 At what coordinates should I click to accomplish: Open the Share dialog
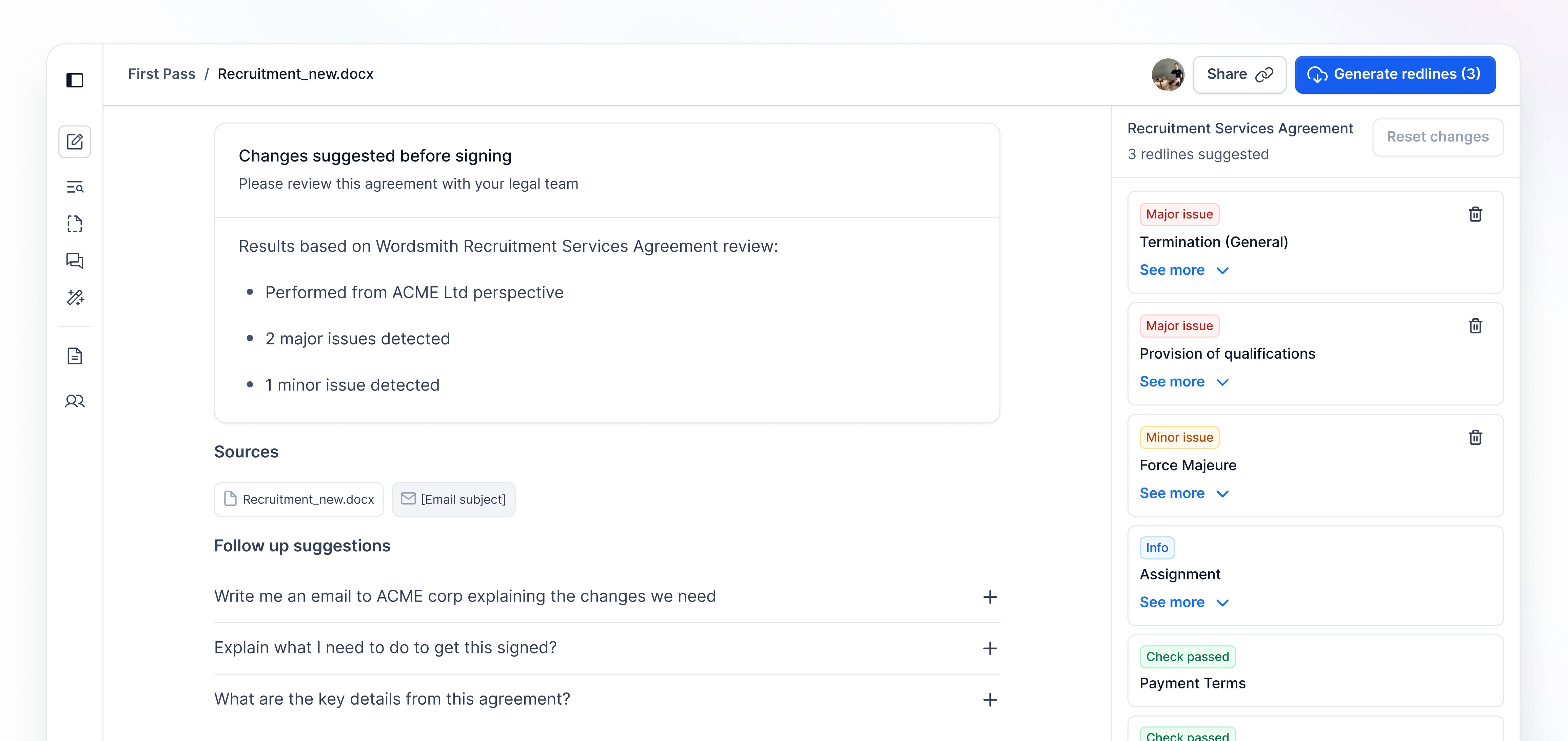[1239, 74]
